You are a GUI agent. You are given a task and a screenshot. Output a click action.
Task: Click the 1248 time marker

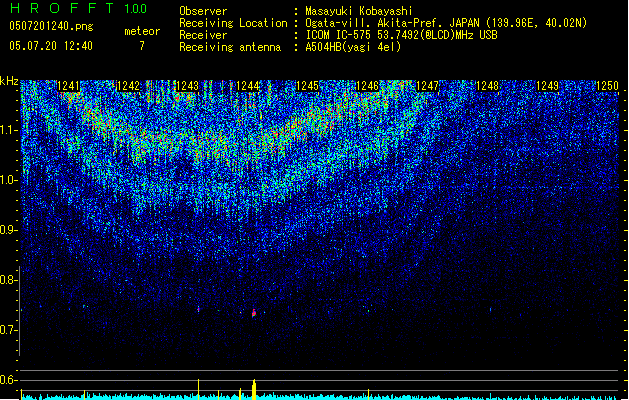click(x=487, y=86)
